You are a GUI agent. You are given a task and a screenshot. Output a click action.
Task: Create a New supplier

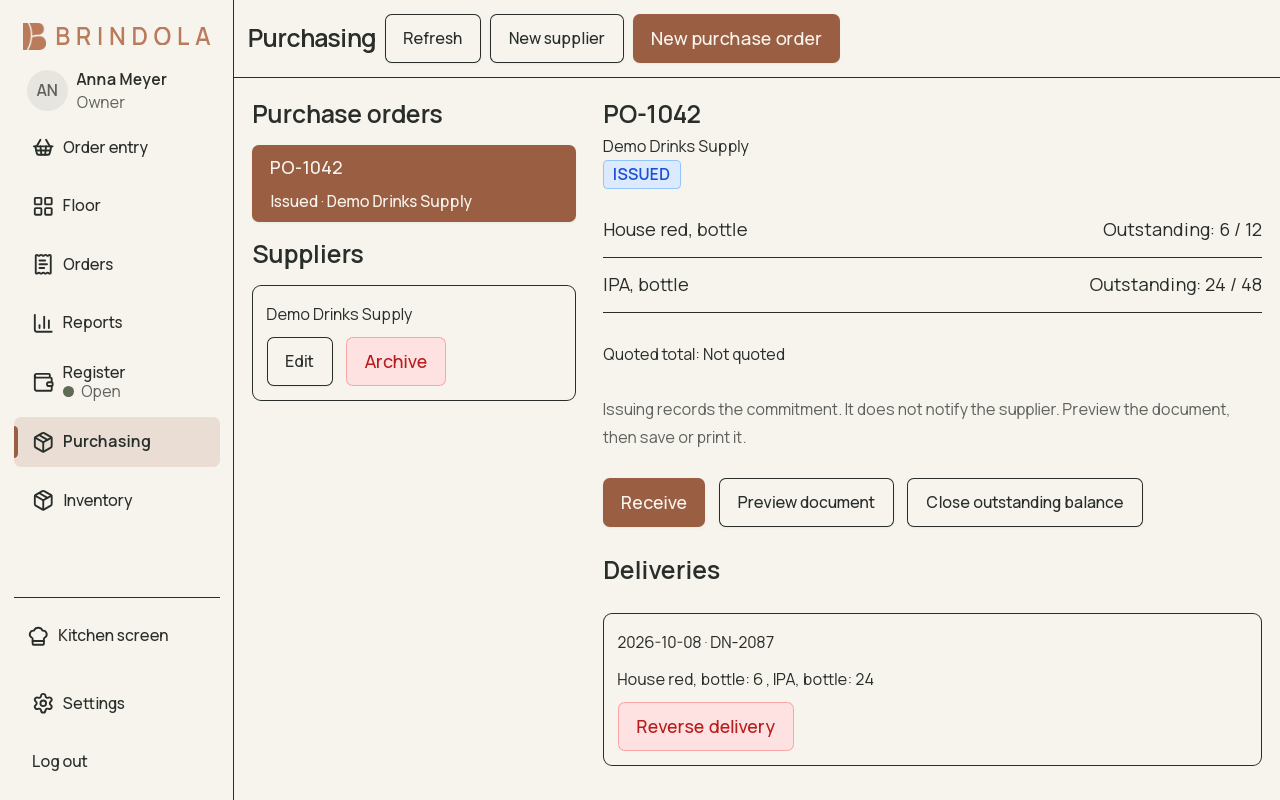pos(557,39)
